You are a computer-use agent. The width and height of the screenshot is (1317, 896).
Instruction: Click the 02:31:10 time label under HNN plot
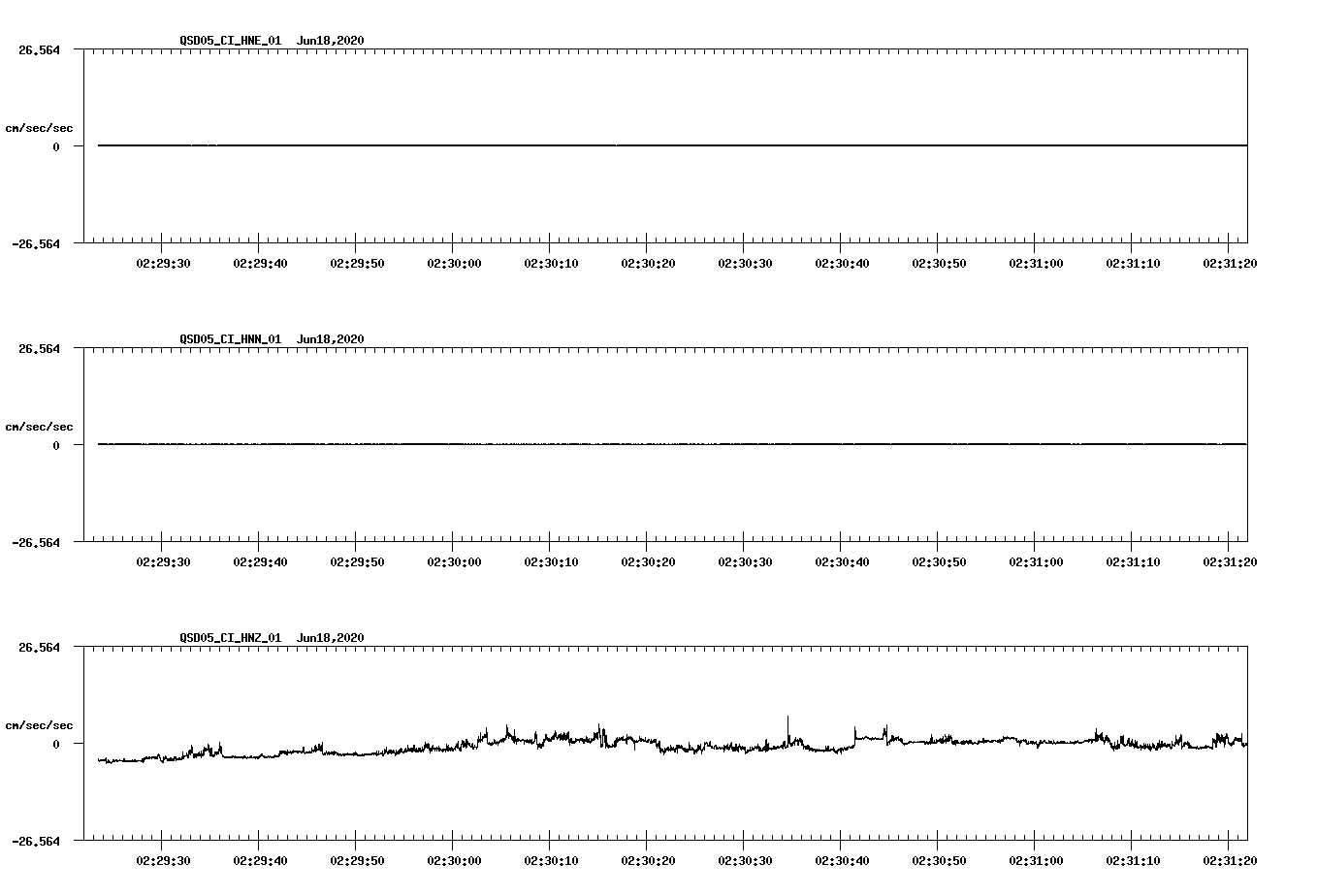[x=1133, y=562]
